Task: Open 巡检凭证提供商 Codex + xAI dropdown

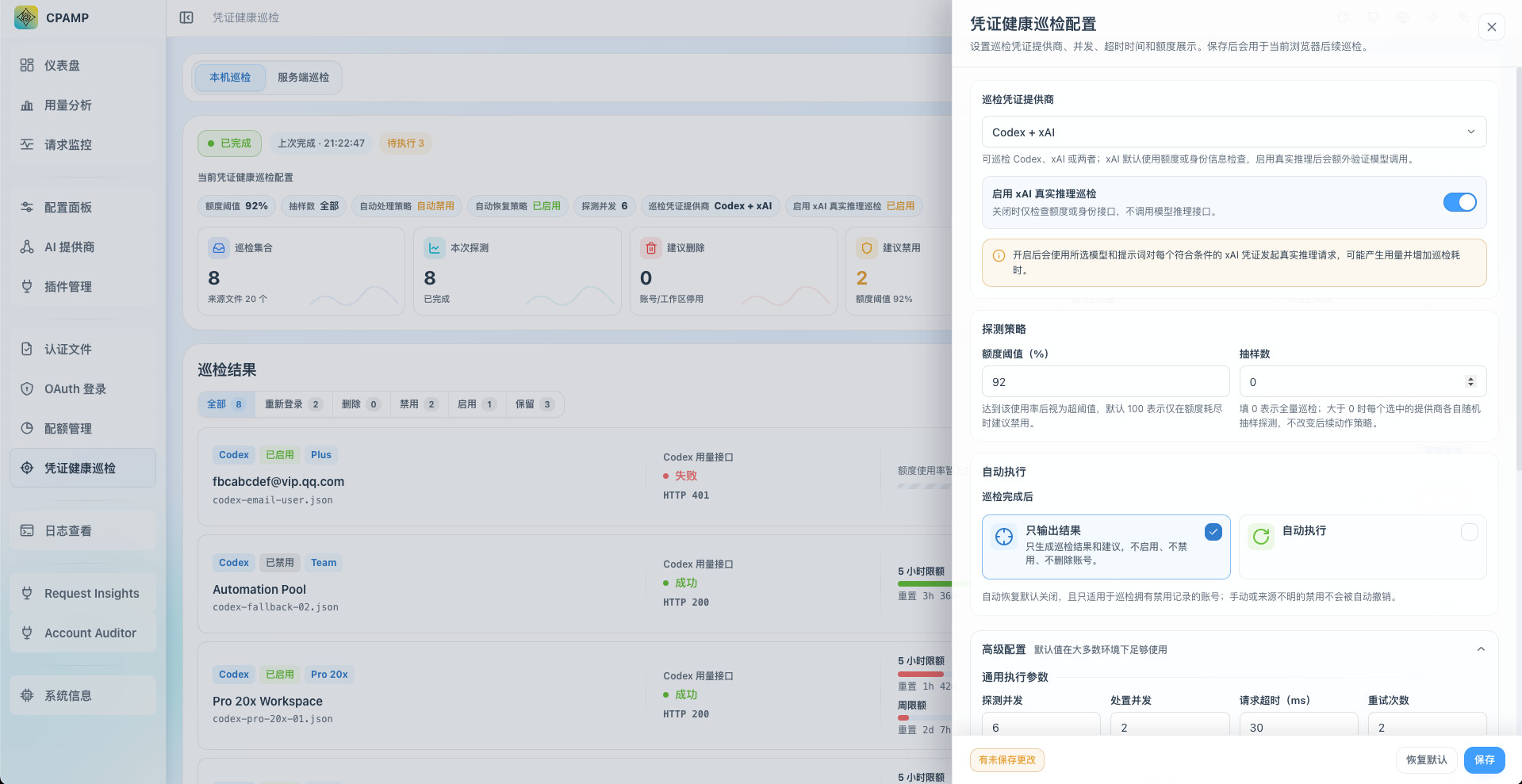Action: pyautogui.click(x=1234, y=132)
